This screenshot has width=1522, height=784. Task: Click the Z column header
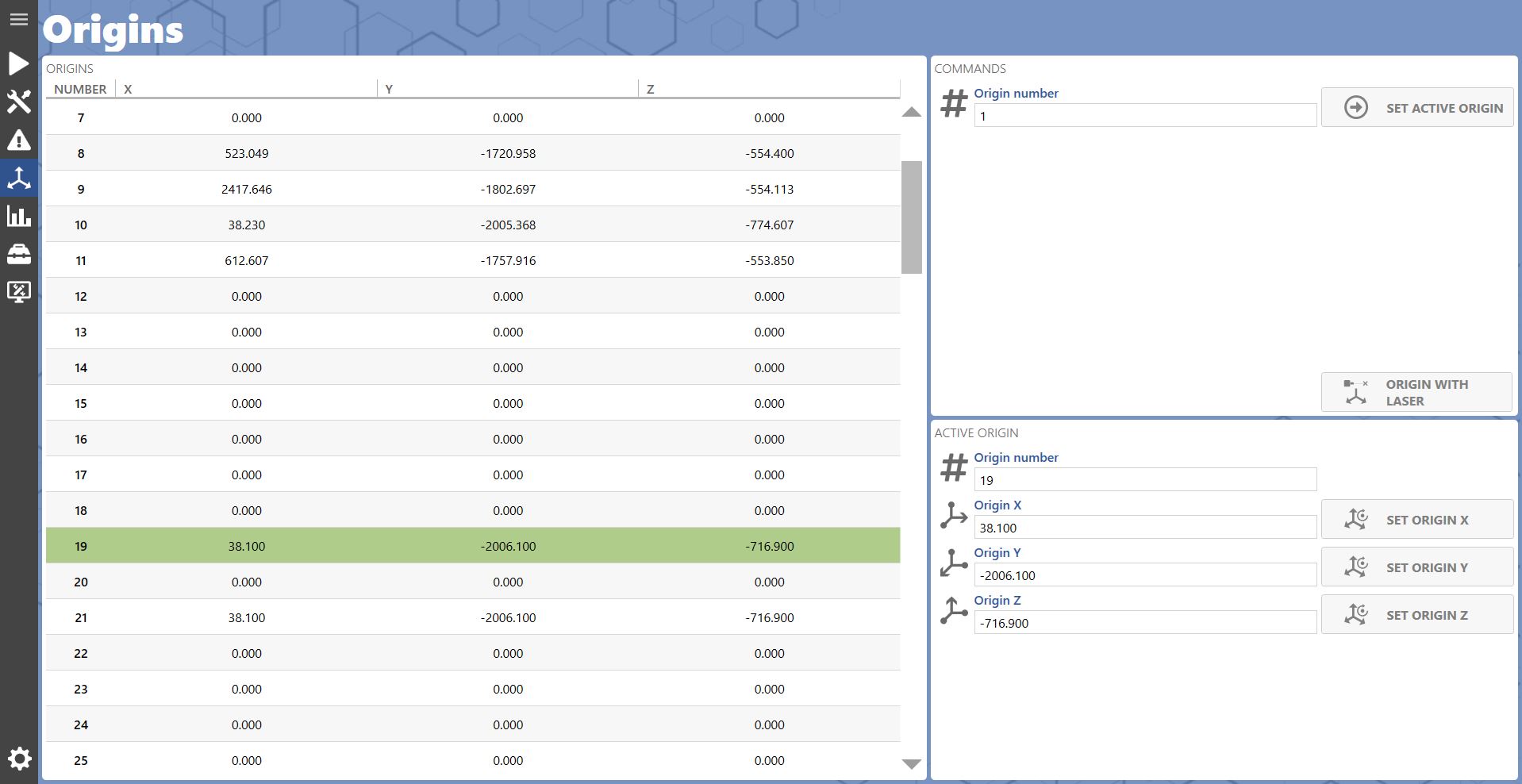click(x=770, y=89)
